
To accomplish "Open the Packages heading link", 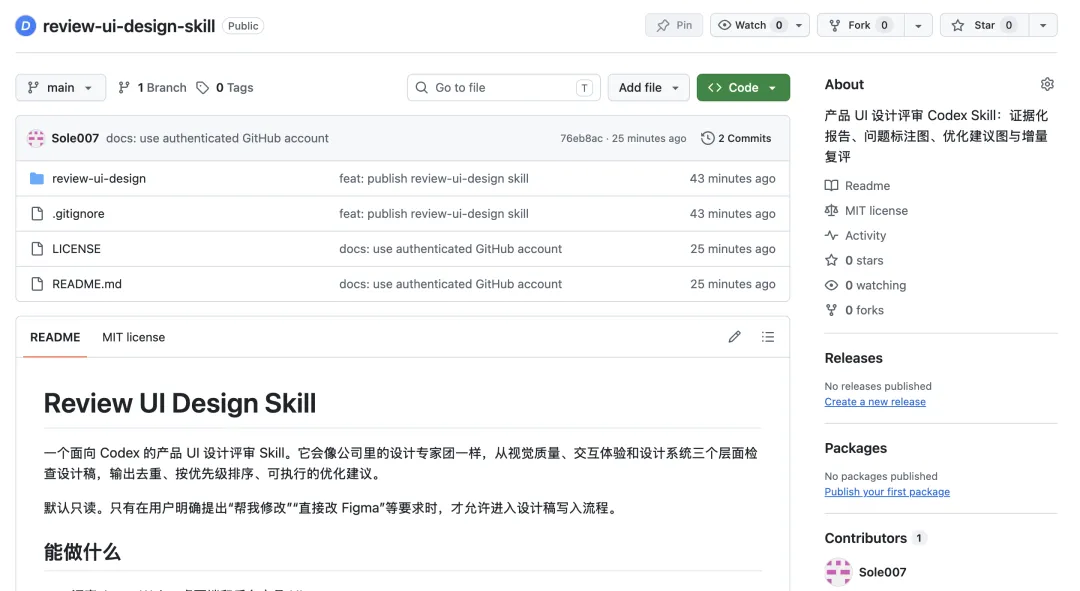I will (855, 448).
